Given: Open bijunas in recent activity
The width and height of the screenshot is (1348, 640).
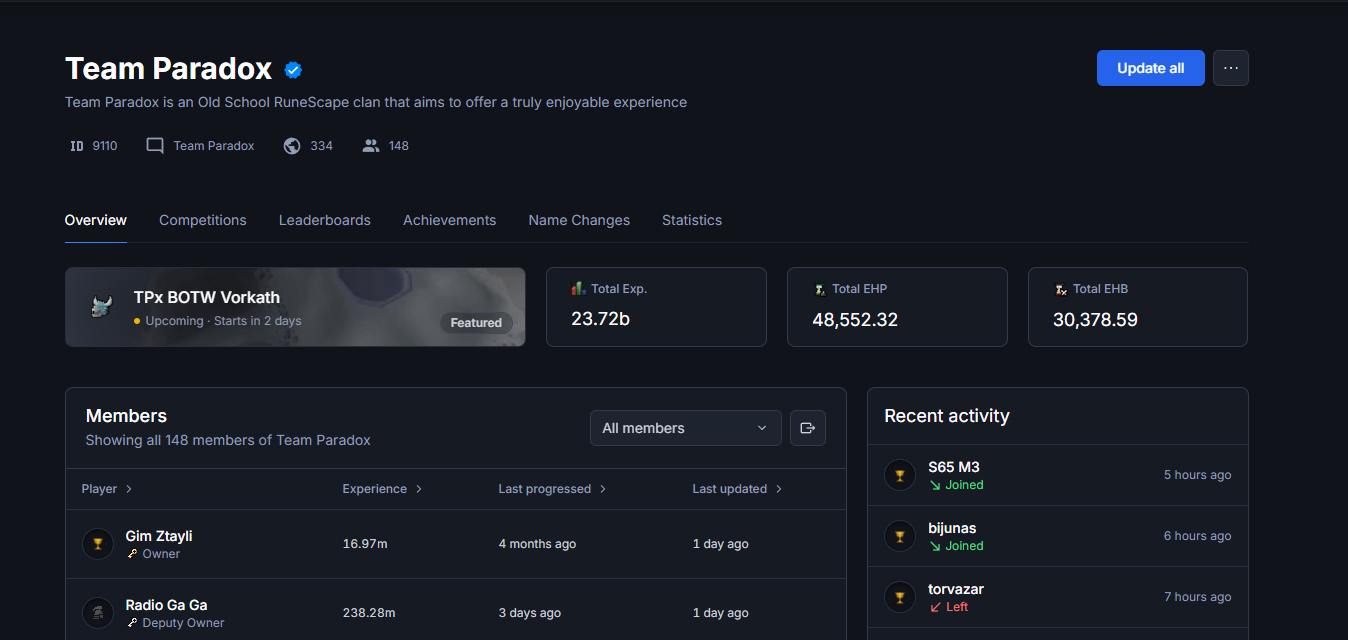Looking at the screenshot, I should coord(952,528).
